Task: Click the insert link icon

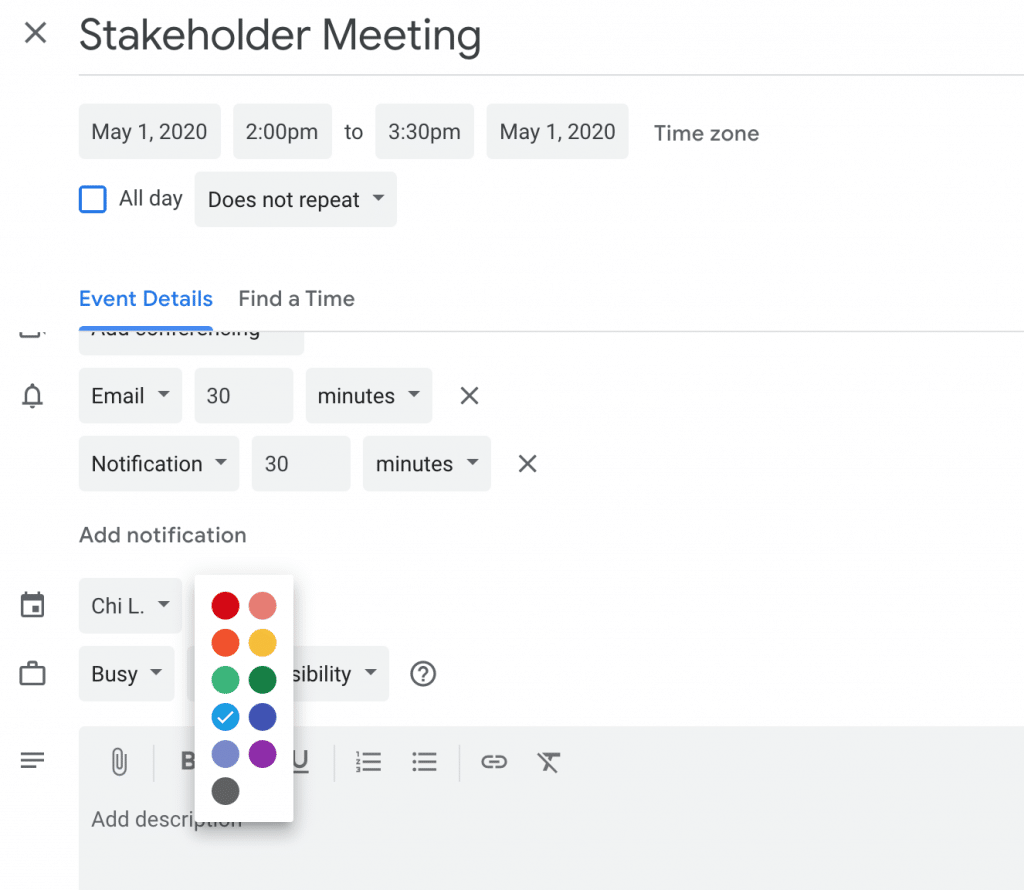Action: click(x=493, y=762)
